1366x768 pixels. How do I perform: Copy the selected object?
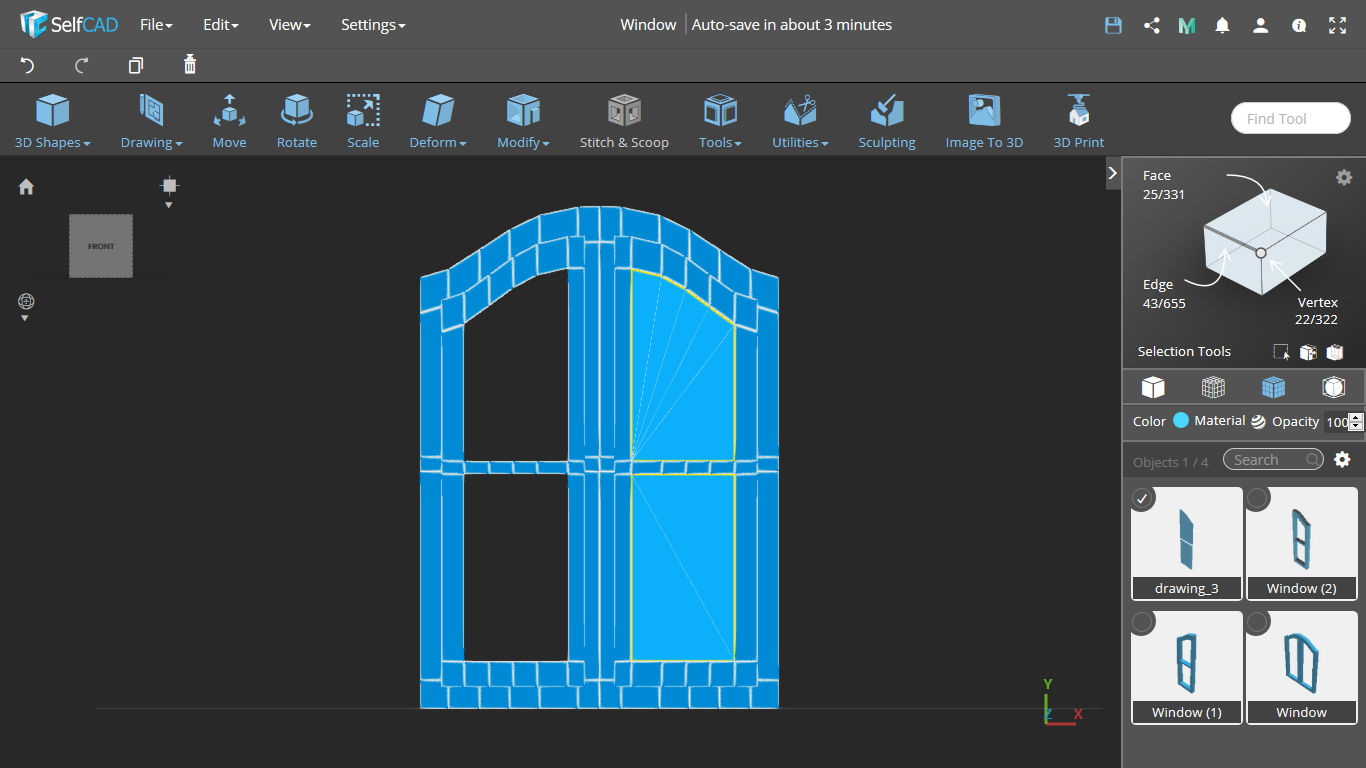(x=136, y=65)
